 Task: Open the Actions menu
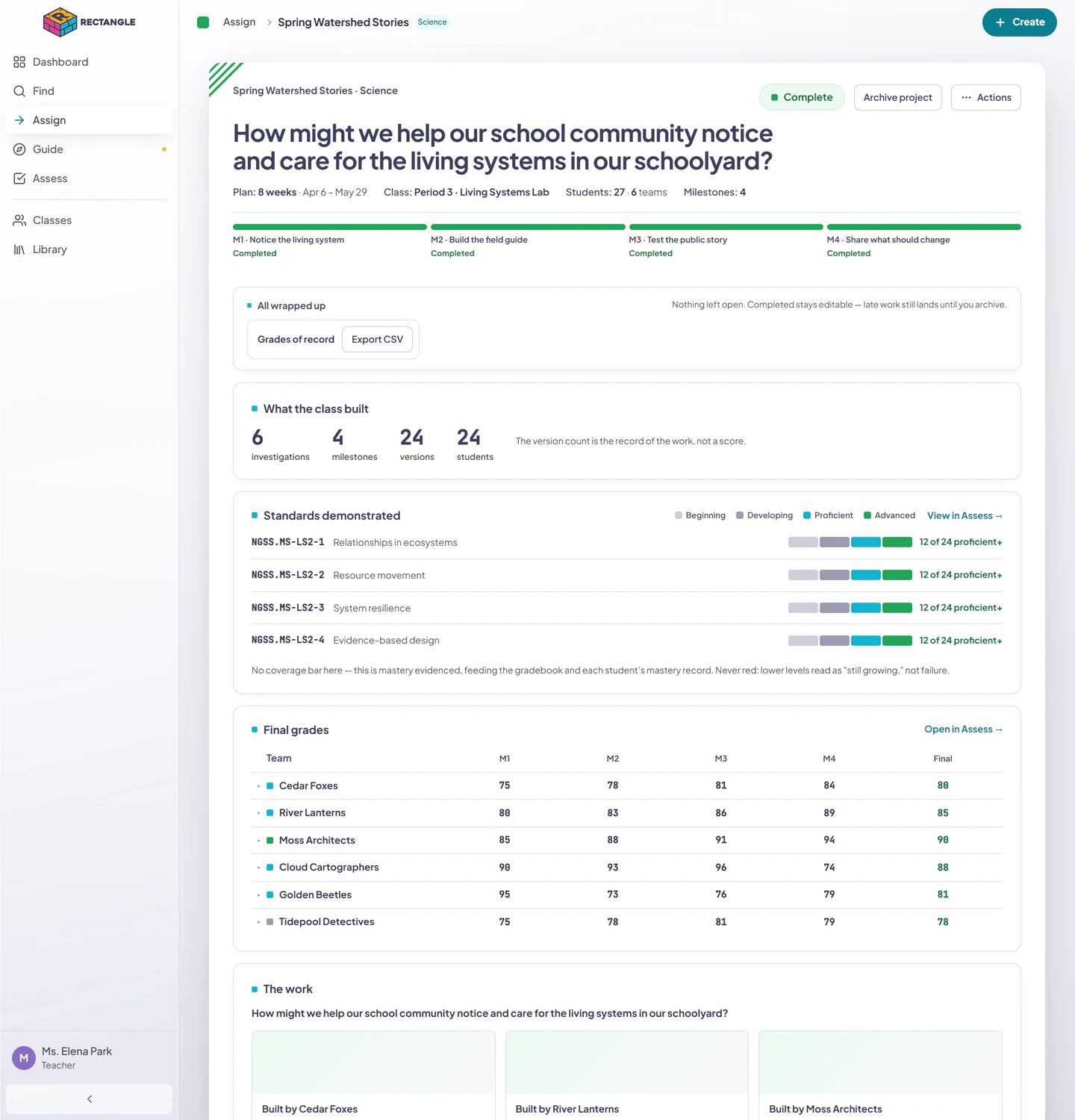[985, 98]
